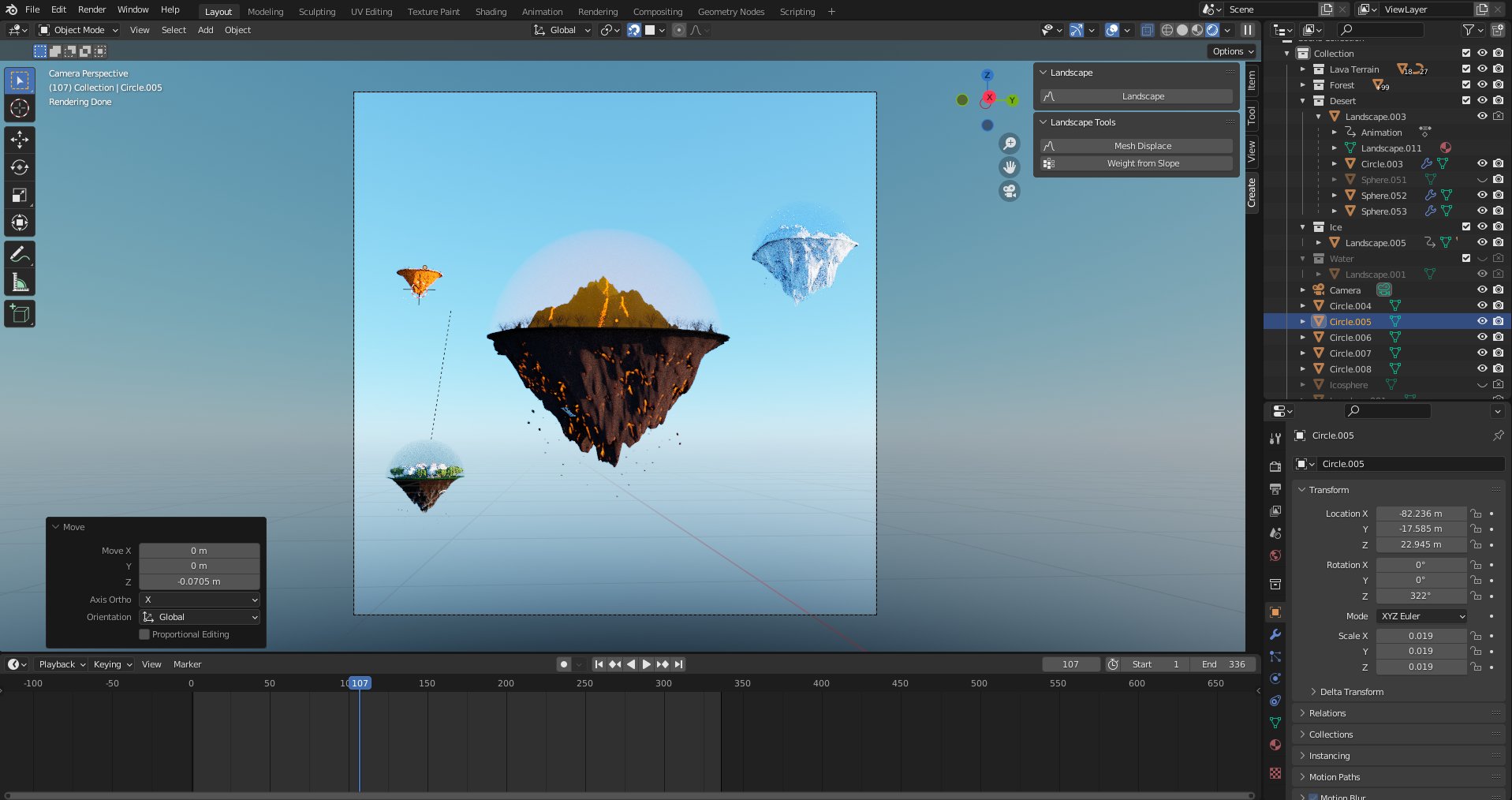Viewport: 1512px width, 800px height.
Task: Expand the Instancing panel
Action: (x=1329, y=756)
